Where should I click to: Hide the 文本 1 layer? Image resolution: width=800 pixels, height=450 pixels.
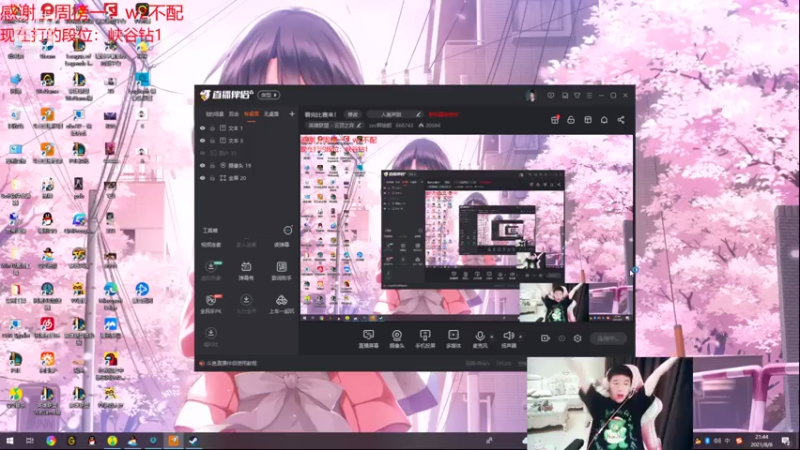(203, 128)
